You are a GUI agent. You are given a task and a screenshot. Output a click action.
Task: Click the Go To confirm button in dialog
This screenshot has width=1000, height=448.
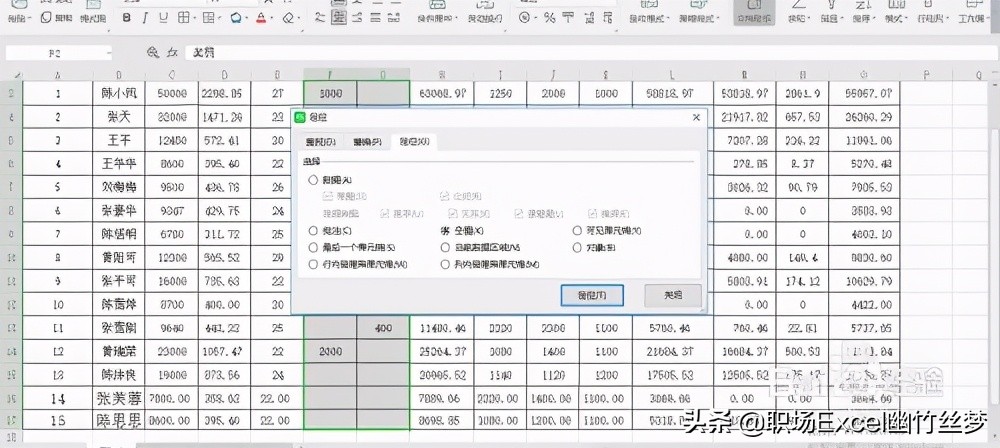pos(592,295)
